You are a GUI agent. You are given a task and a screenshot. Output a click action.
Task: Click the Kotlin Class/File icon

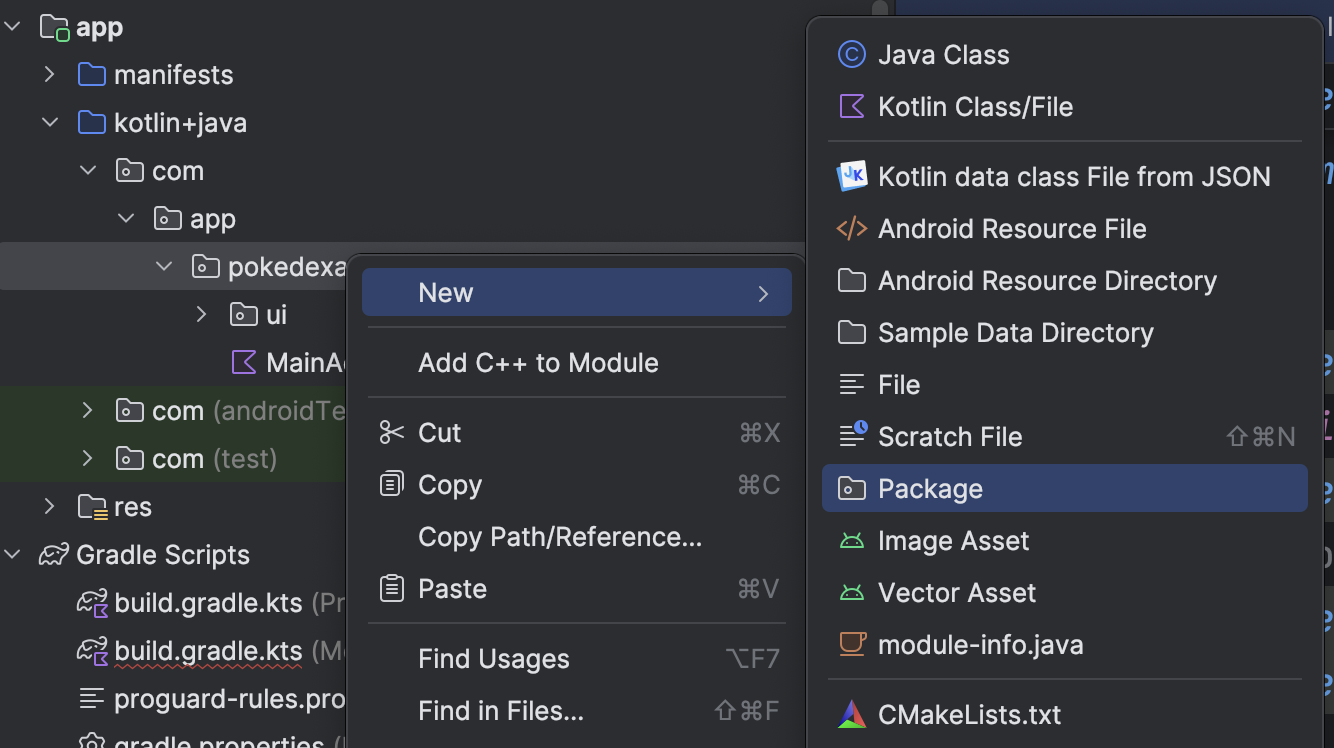coord(851,107)
